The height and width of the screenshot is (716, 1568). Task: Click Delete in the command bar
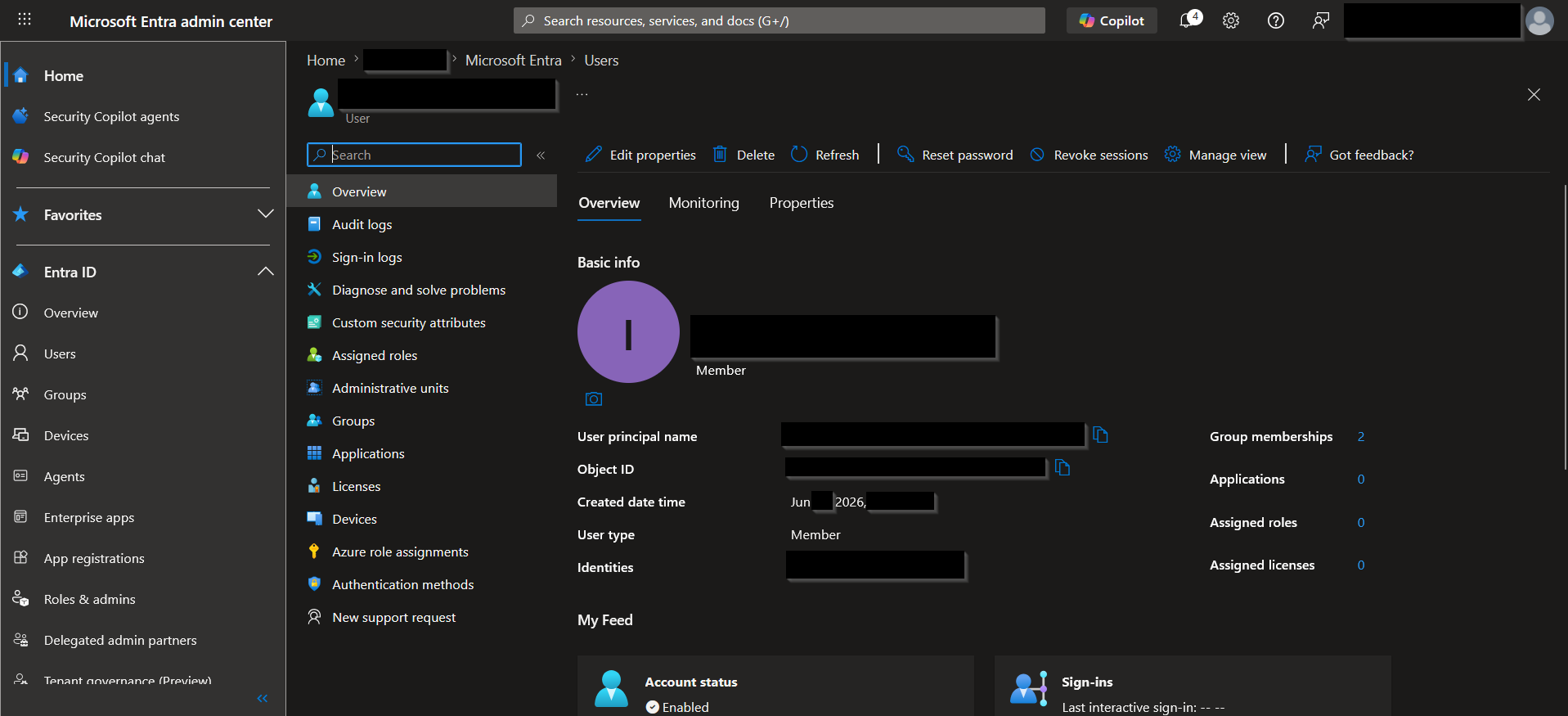click(744, 155)
